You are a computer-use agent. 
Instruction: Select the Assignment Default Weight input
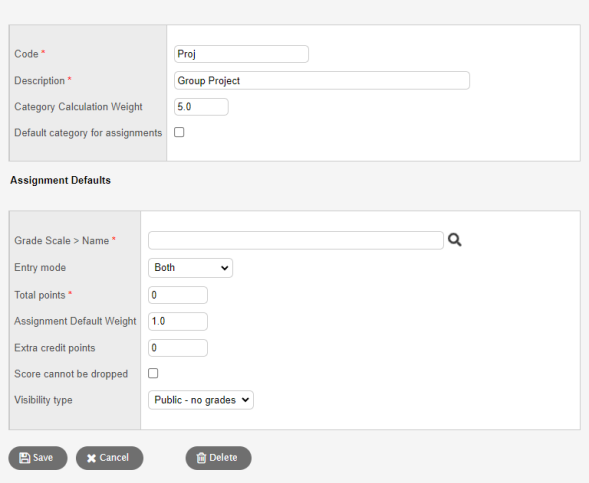[x=178, y=321]
